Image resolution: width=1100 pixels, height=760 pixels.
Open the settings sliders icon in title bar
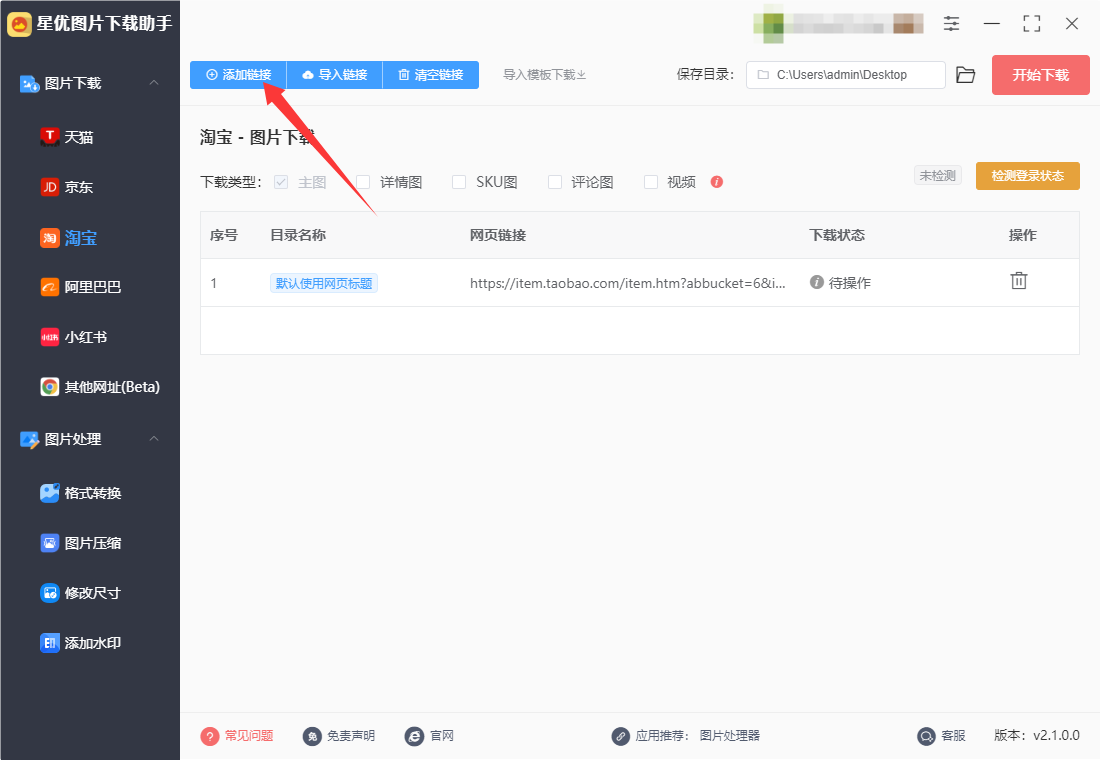point(951,24)
